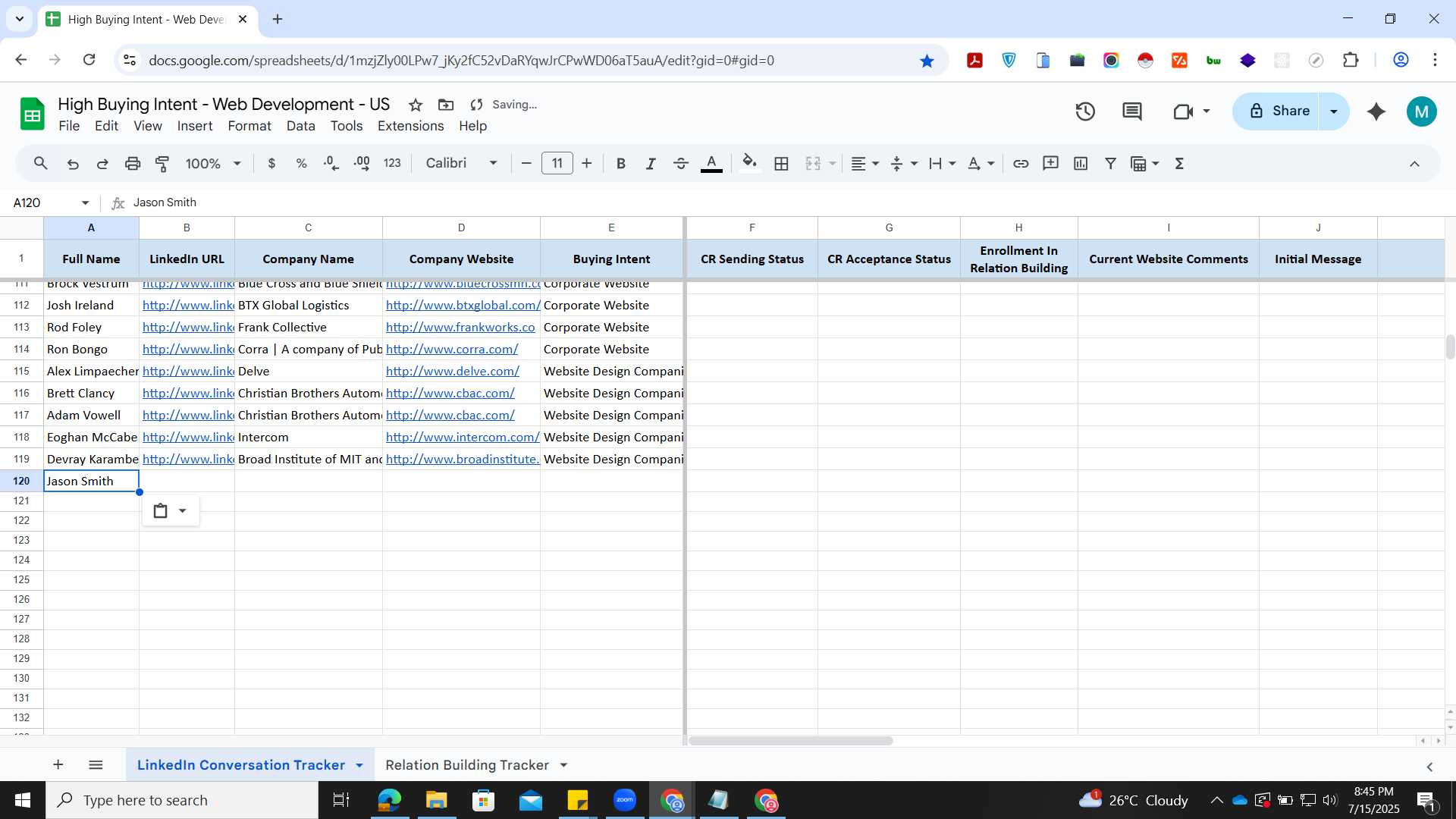Activate the paint format tool
This screenshot has height=819, width=1456.
[x=162, y=163]
